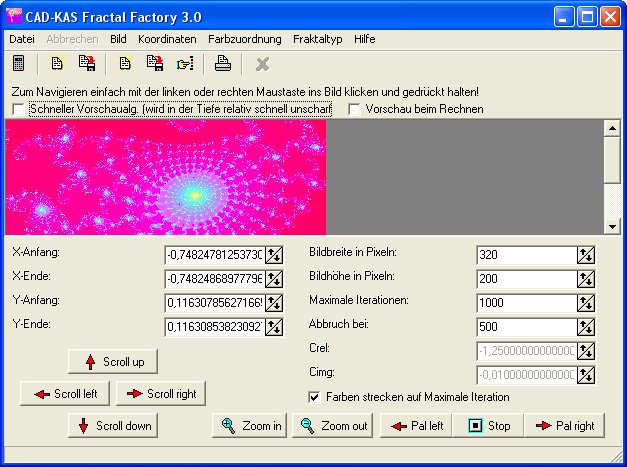Click the printer icon in the toolbar
The image size is (627, 467).
coord(224,64)
